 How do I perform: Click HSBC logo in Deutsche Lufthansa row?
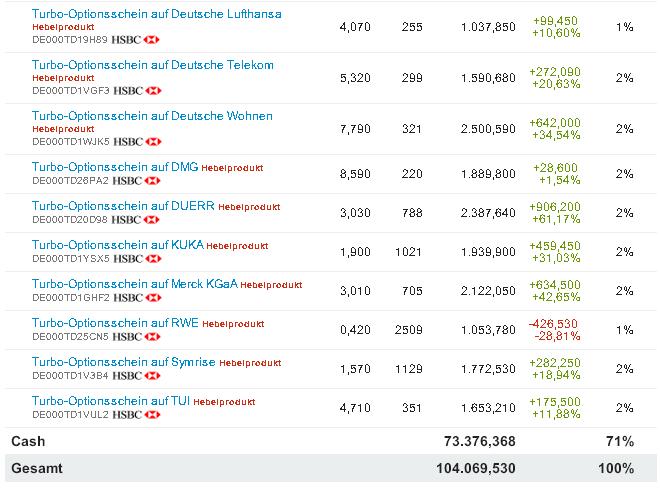[136, 39]
